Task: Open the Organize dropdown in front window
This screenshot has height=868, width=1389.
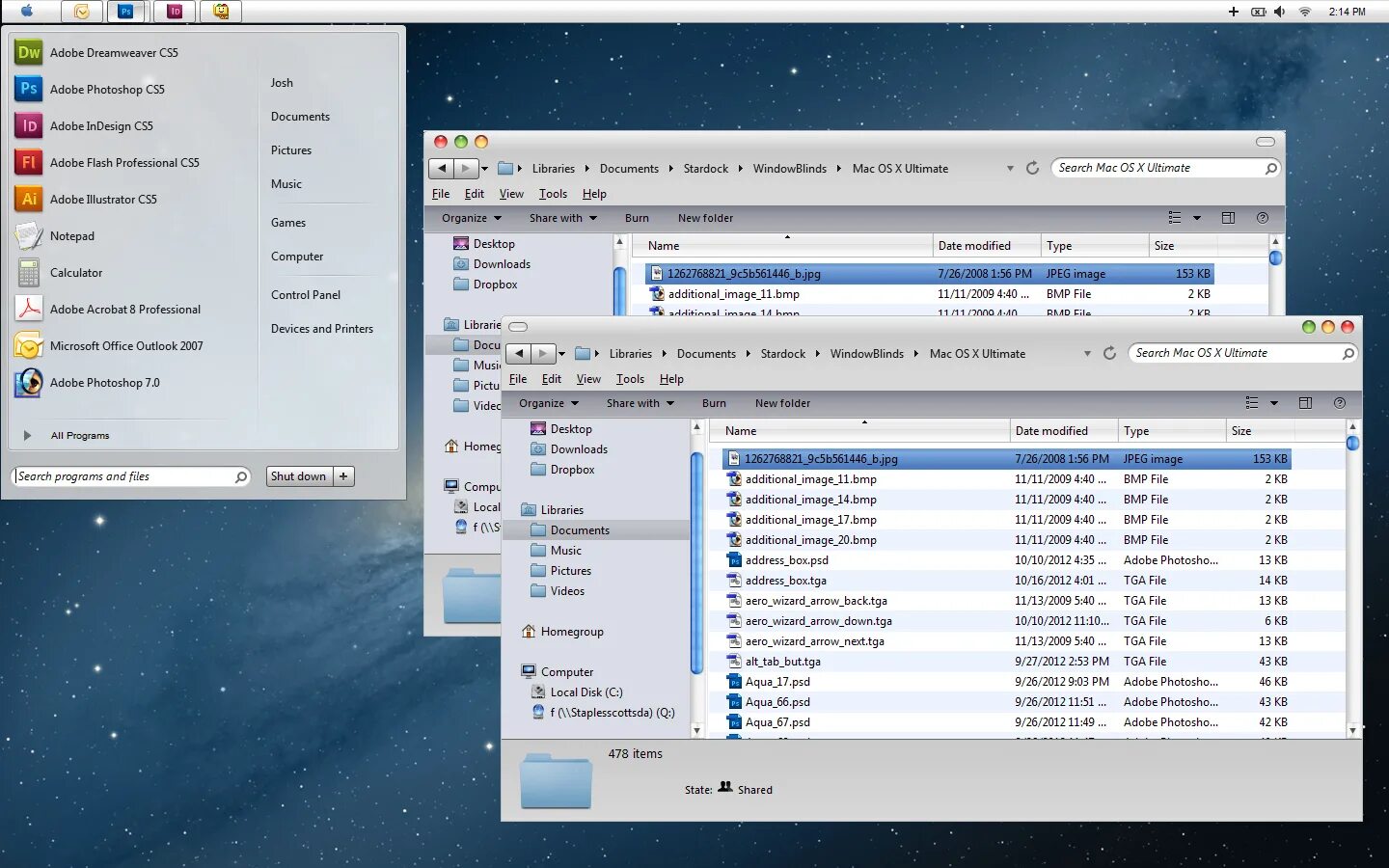Action: pos(549,403)
